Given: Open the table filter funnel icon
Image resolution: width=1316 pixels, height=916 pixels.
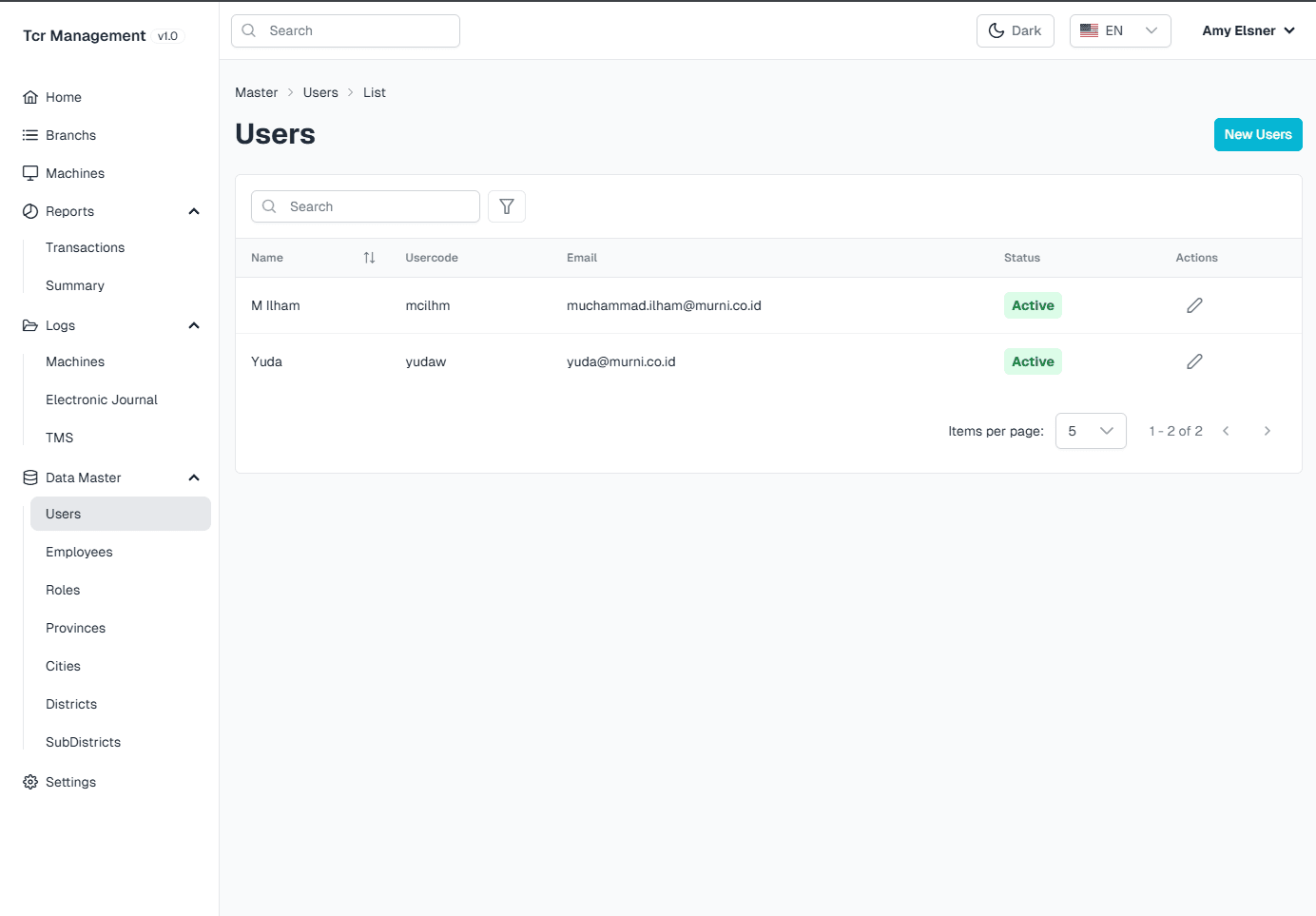Looking at the screenshot, I should click(x=507, y=206).
